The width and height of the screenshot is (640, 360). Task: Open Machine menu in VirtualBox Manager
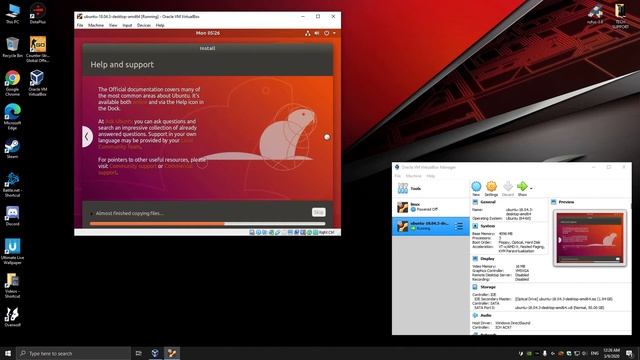pos(413,176)
